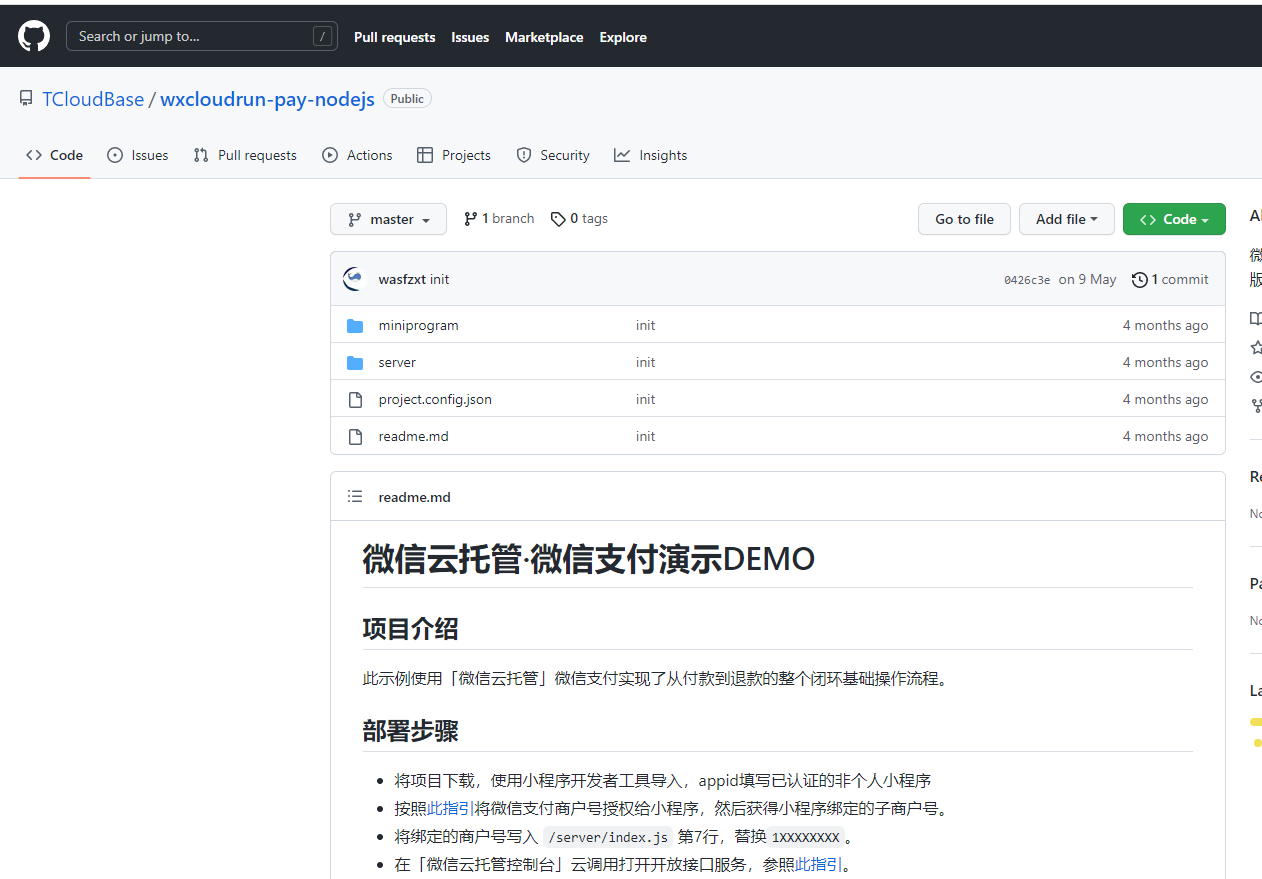Switch to the repository Issues tab

[138, 155]
